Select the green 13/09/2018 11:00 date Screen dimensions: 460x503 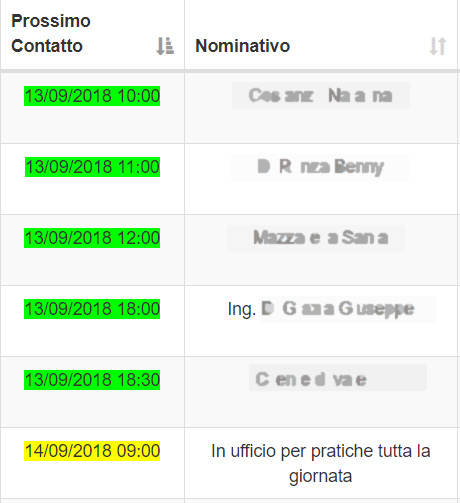92,167
